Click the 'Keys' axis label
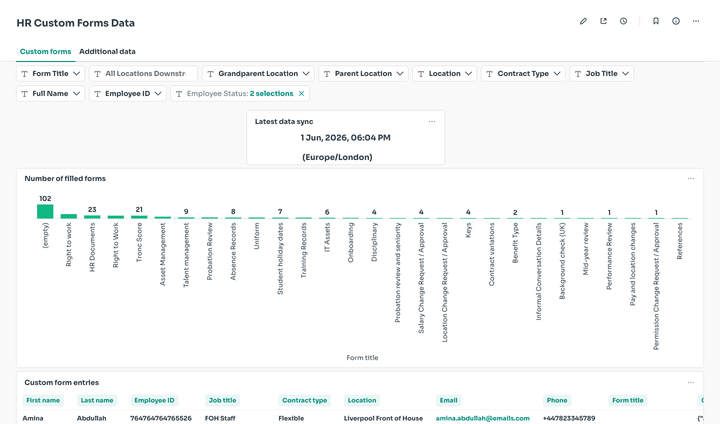This screenshot has height=424, width=720. point(468,230)
